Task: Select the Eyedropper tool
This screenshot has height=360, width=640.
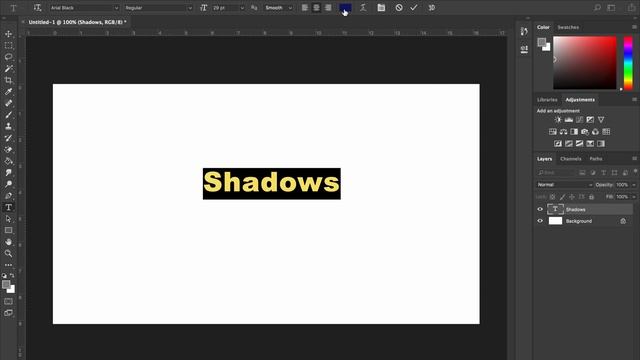Action: [9, 91]
